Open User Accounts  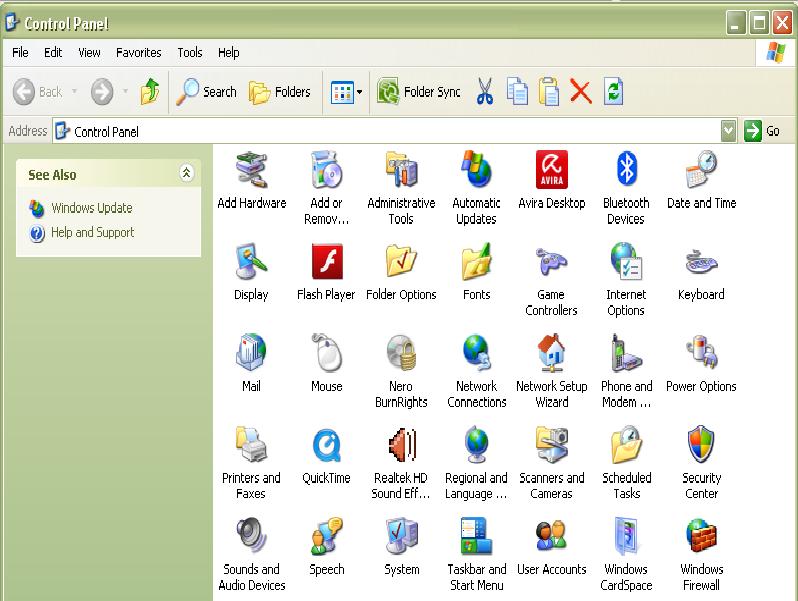click(552, 547)
